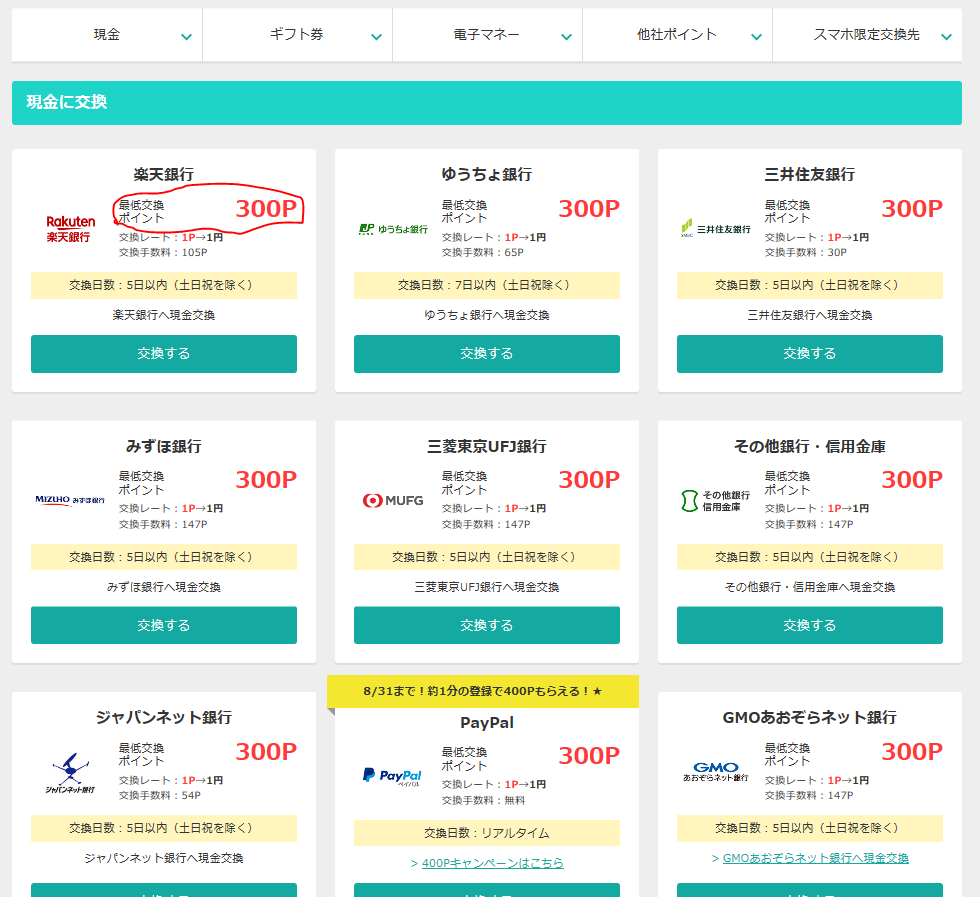Click the ジャパンネット銀行 logo
Viewport: 980px width, 897px height.
[x=70, y=773]
